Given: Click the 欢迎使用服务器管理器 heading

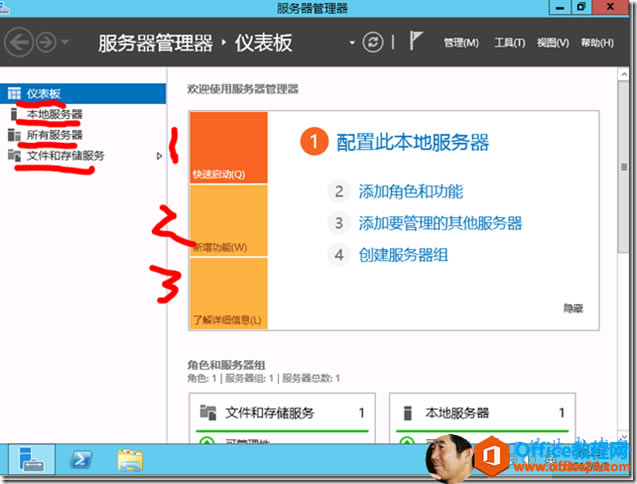Looking at the screenshot, I should click(x=243, y=89).
